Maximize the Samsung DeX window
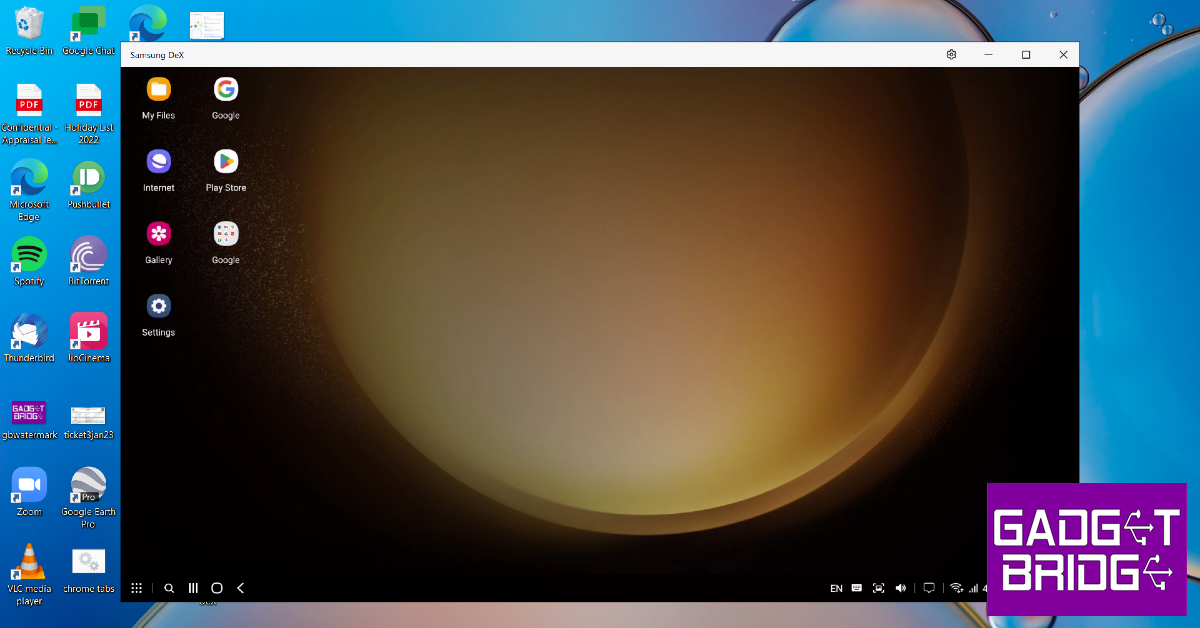The image size is (1200, 628). [x=1026, y=55]
